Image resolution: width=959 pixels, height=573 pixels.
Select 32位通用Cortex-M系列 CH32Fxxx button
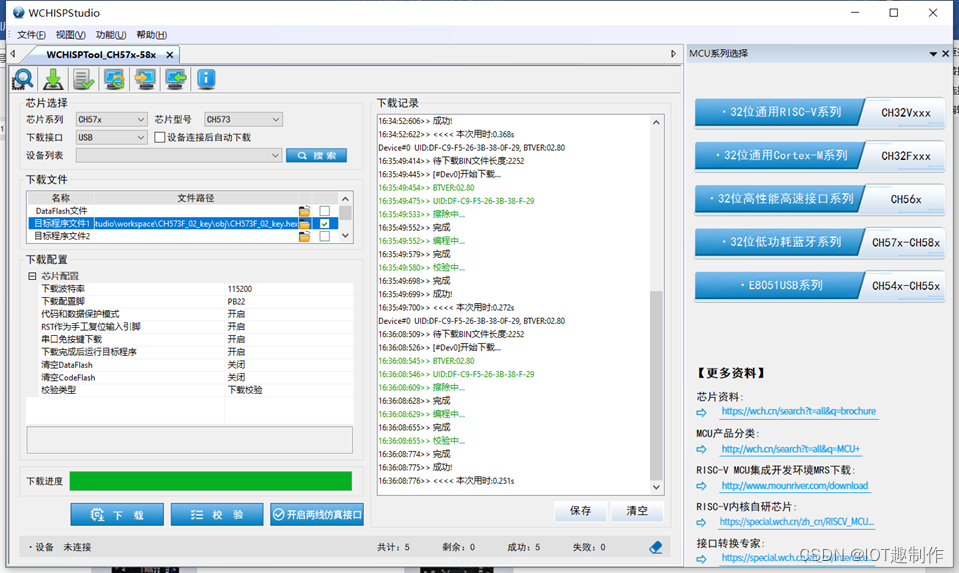tap(820, 155)
